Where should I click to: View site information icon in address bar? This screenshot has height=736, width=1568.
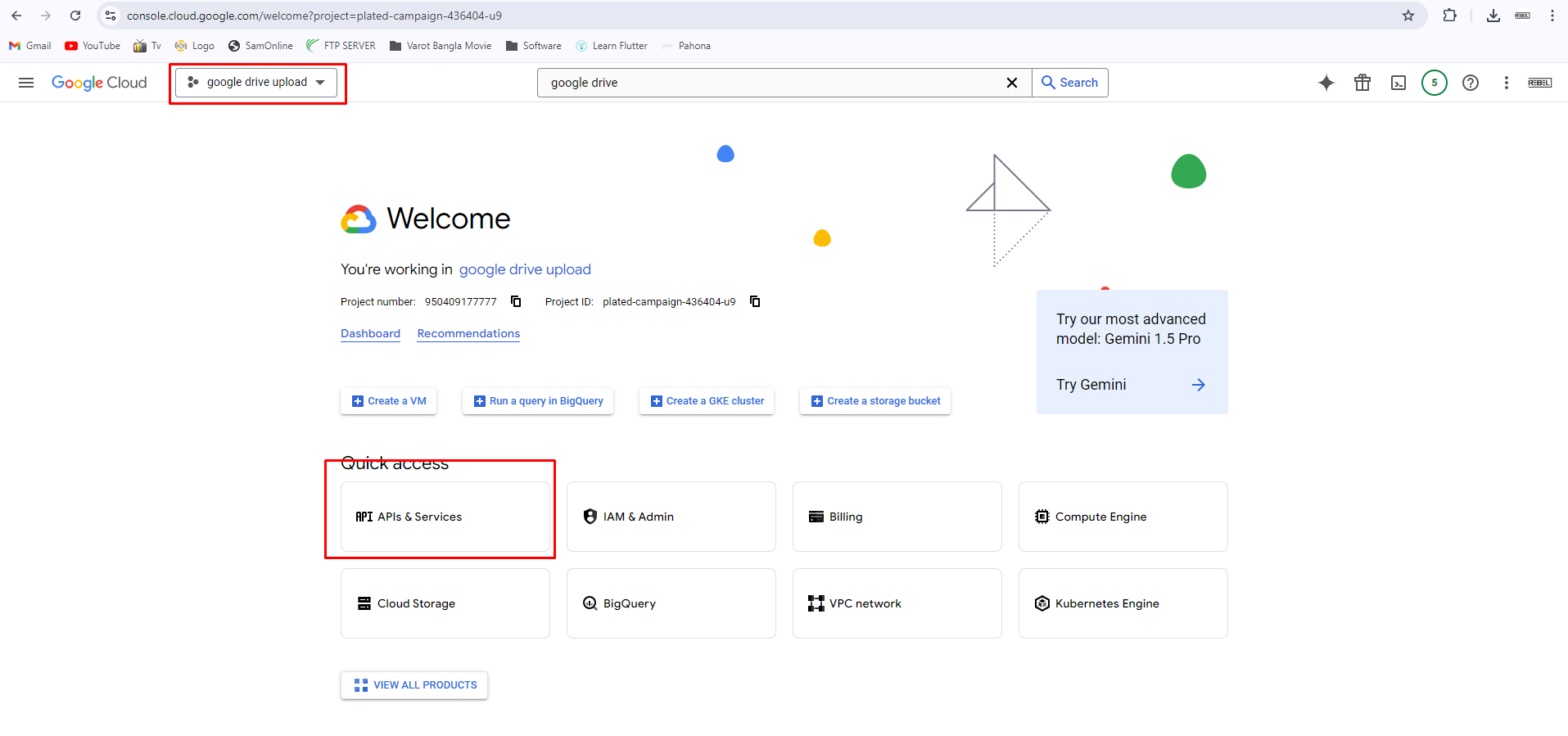coord(111,16)
